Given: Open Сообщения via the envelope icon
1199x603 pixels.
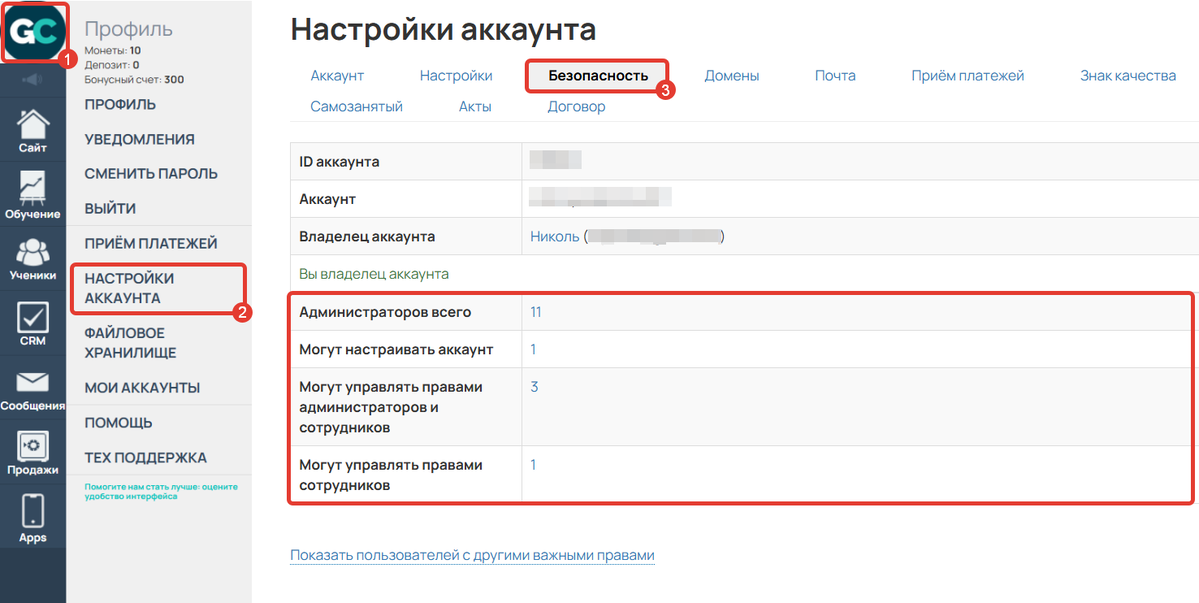Looking at the screenshot, I should [32, 385].
